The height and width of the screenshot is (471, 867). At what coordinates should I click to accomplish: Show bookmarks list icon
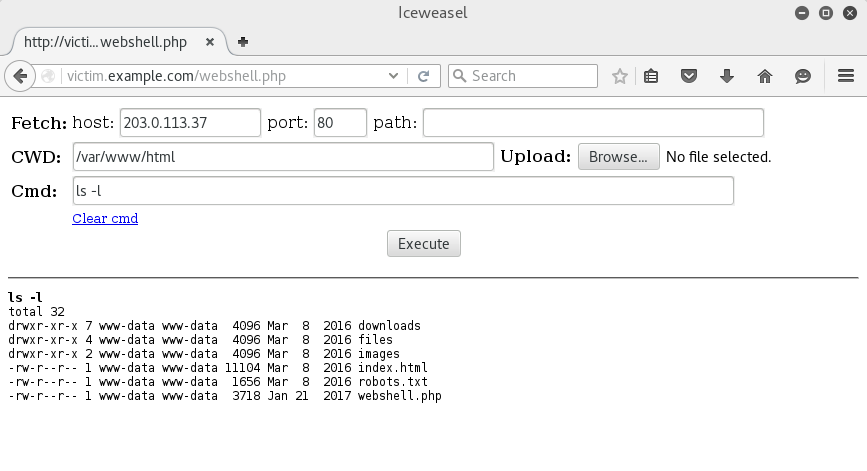pos(651,76)
